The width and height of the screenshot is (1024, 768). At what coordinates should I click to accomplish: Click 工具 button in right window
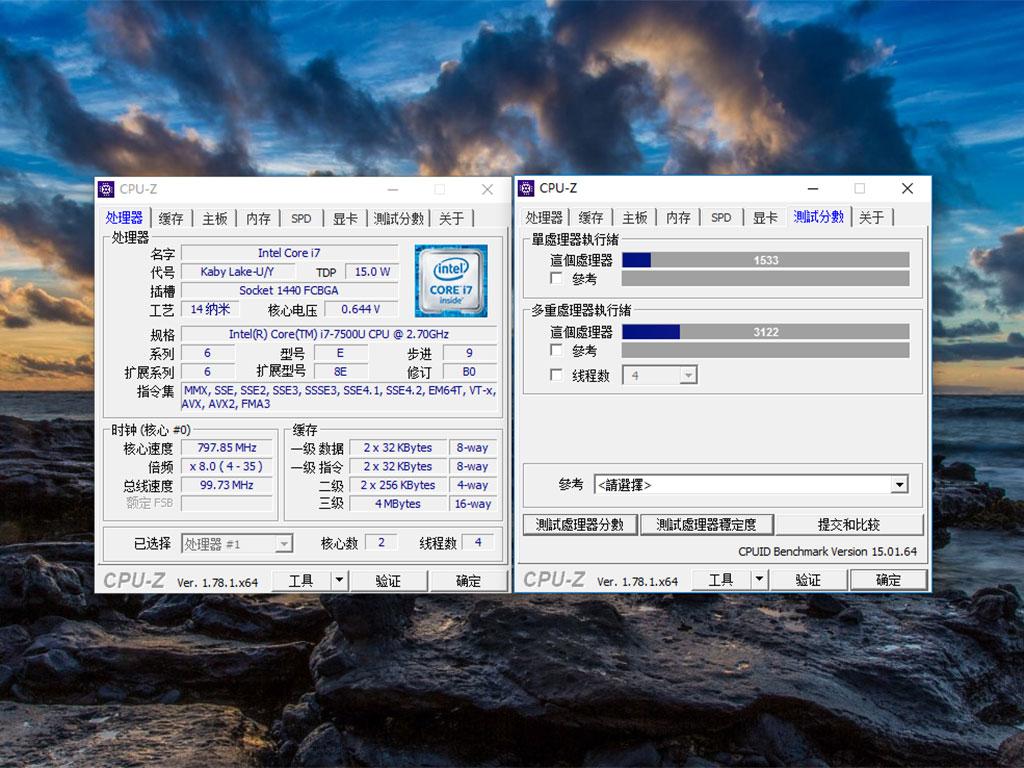click(x=721, y=579)
